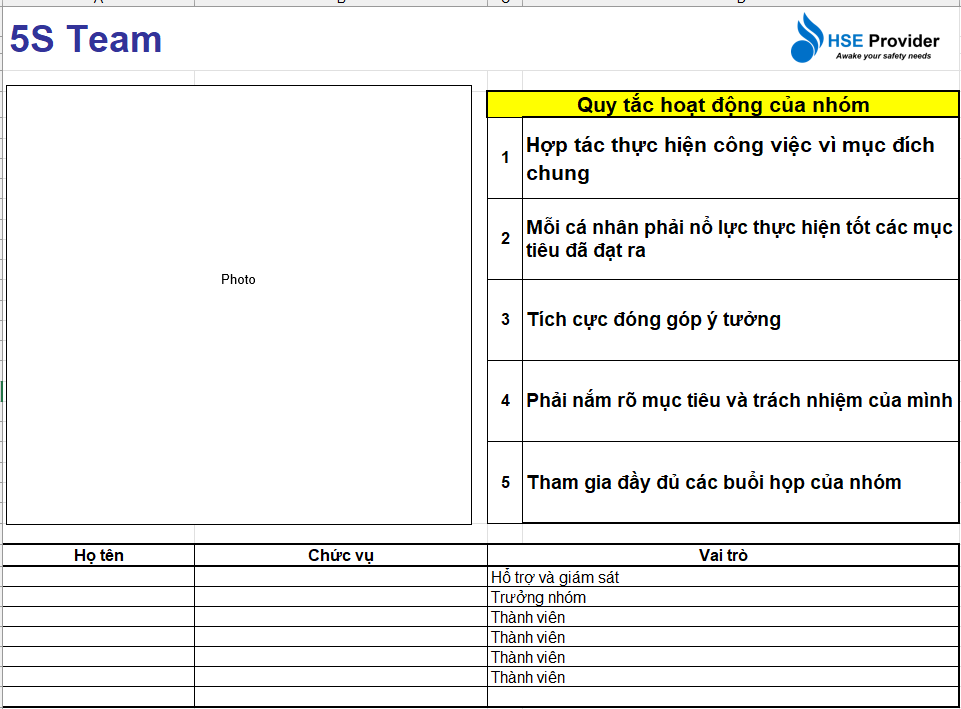Screen dimensions: 961x709
Task: Select the 'Họ tên' column header
Action: pyautogui.click(x=99, y=555)
